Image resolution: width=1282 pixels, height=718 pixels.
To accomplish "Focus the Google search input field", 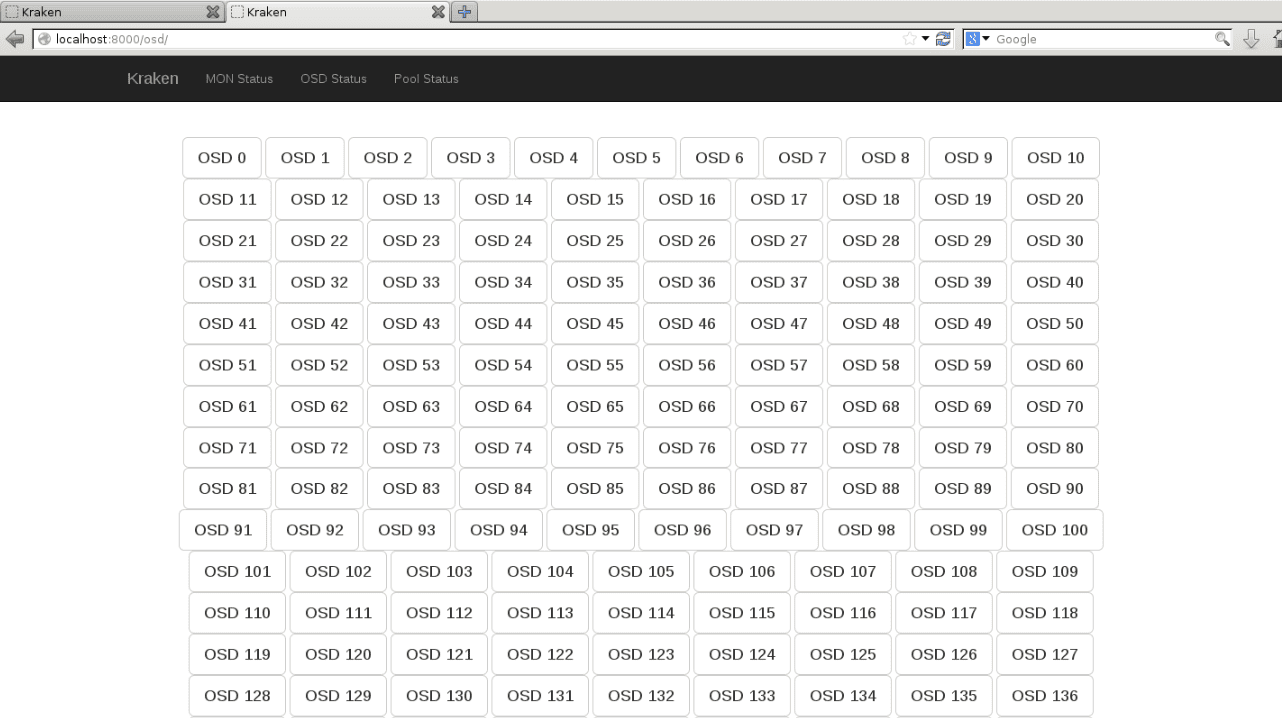I will (x=1100, y=40).
